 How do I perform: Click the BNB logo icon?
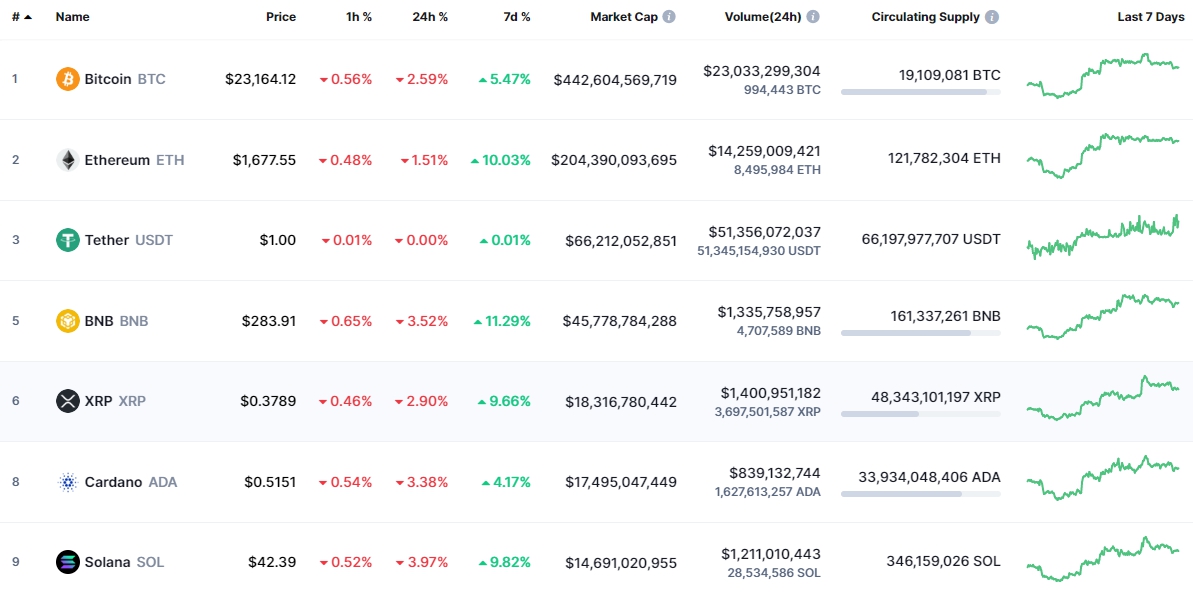(x=68, y=321)
